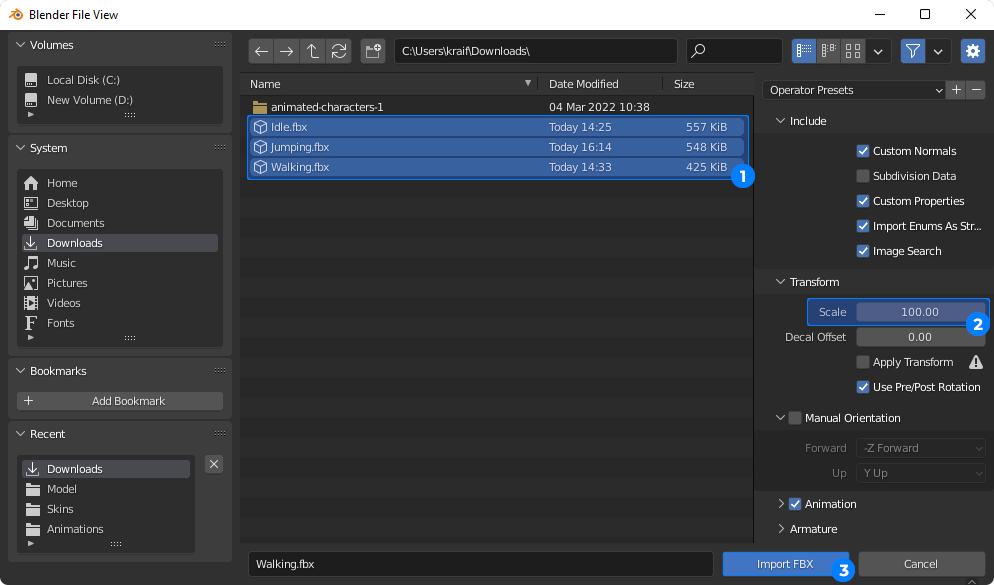Click Import FBX button
Screen dimensions: 994x585
[785, 564]
